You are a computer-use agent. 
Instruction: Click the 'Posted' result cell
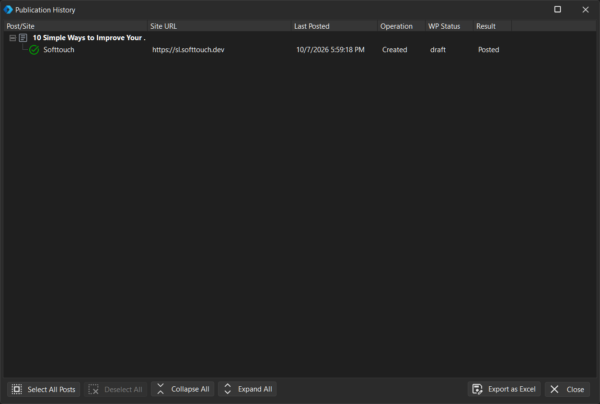click(488, 50)
